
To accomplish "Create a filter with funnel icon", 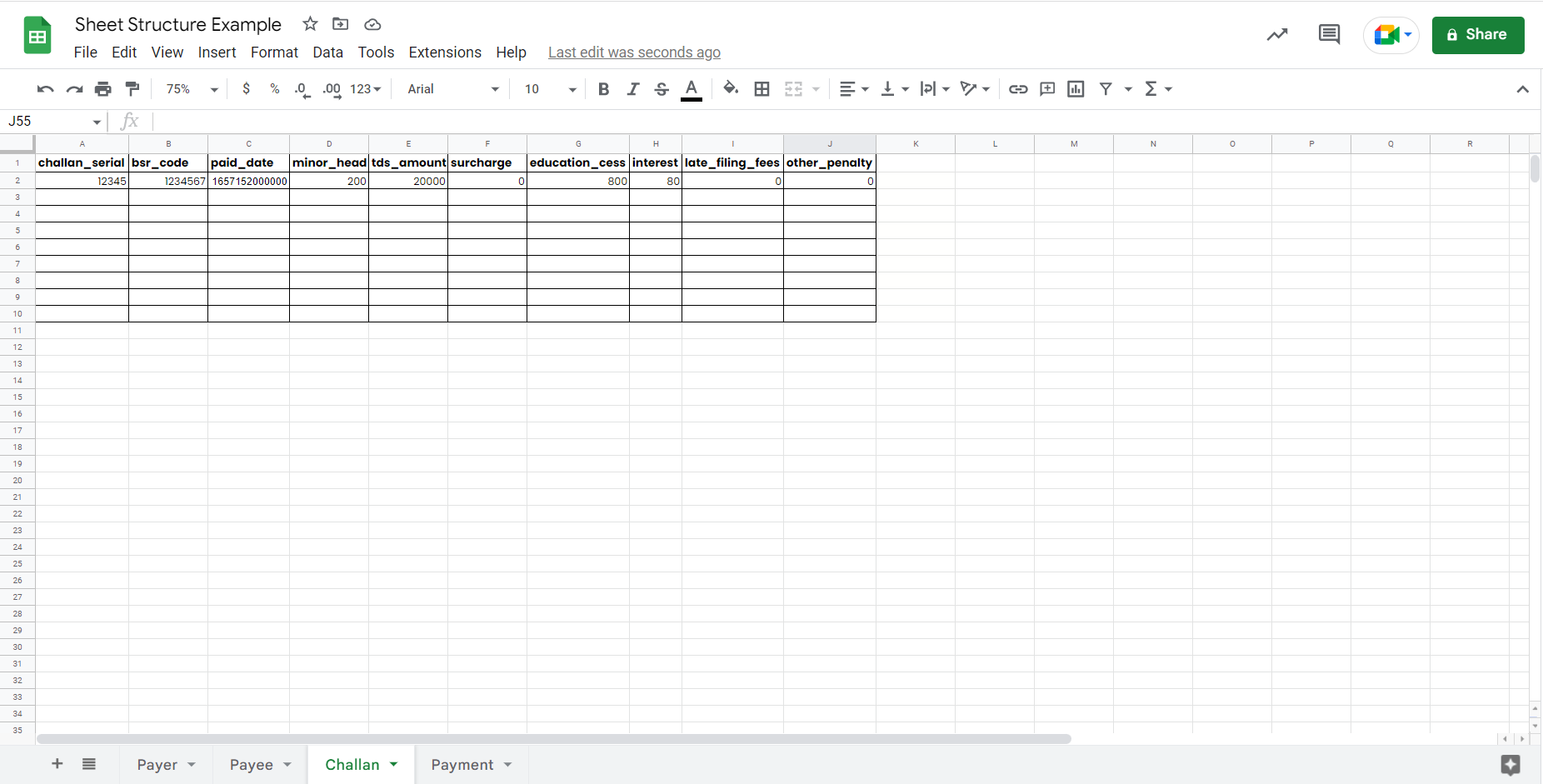I will (x=1106, y=89).
